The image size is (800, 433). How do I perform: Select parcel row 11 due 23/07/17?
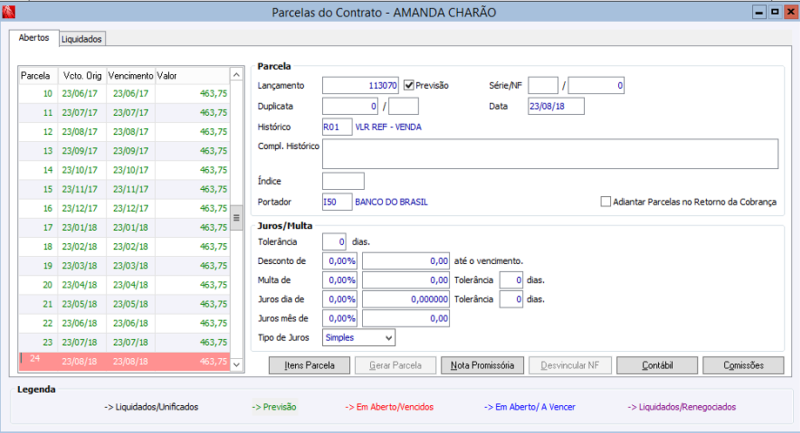124,113
